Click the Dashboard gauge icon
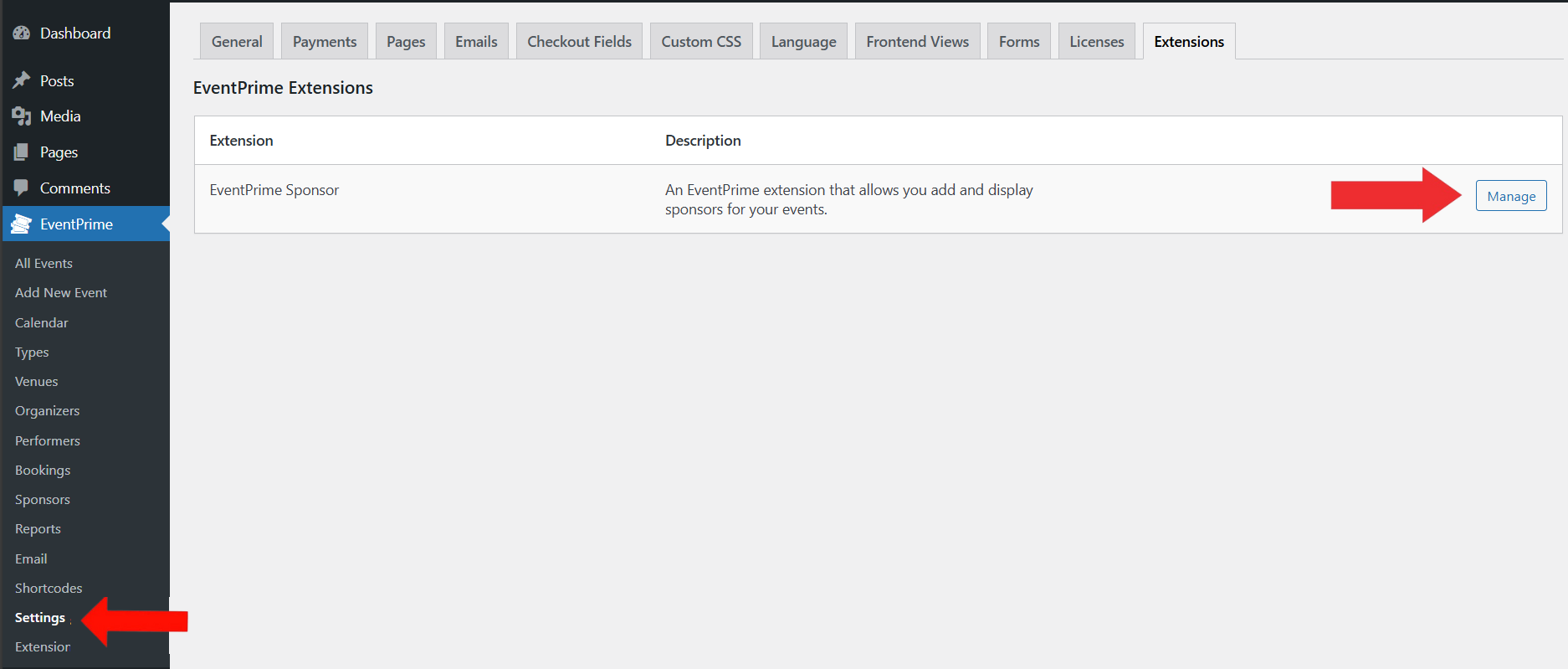Image resolution: width=1568 pixels, height=669 pixels. [x=22, y=33]
